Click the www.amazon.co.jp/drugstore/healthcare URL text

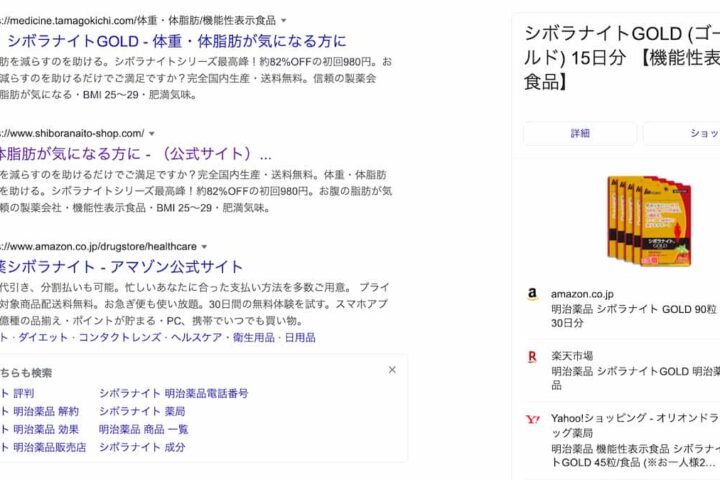click(98, 247)
